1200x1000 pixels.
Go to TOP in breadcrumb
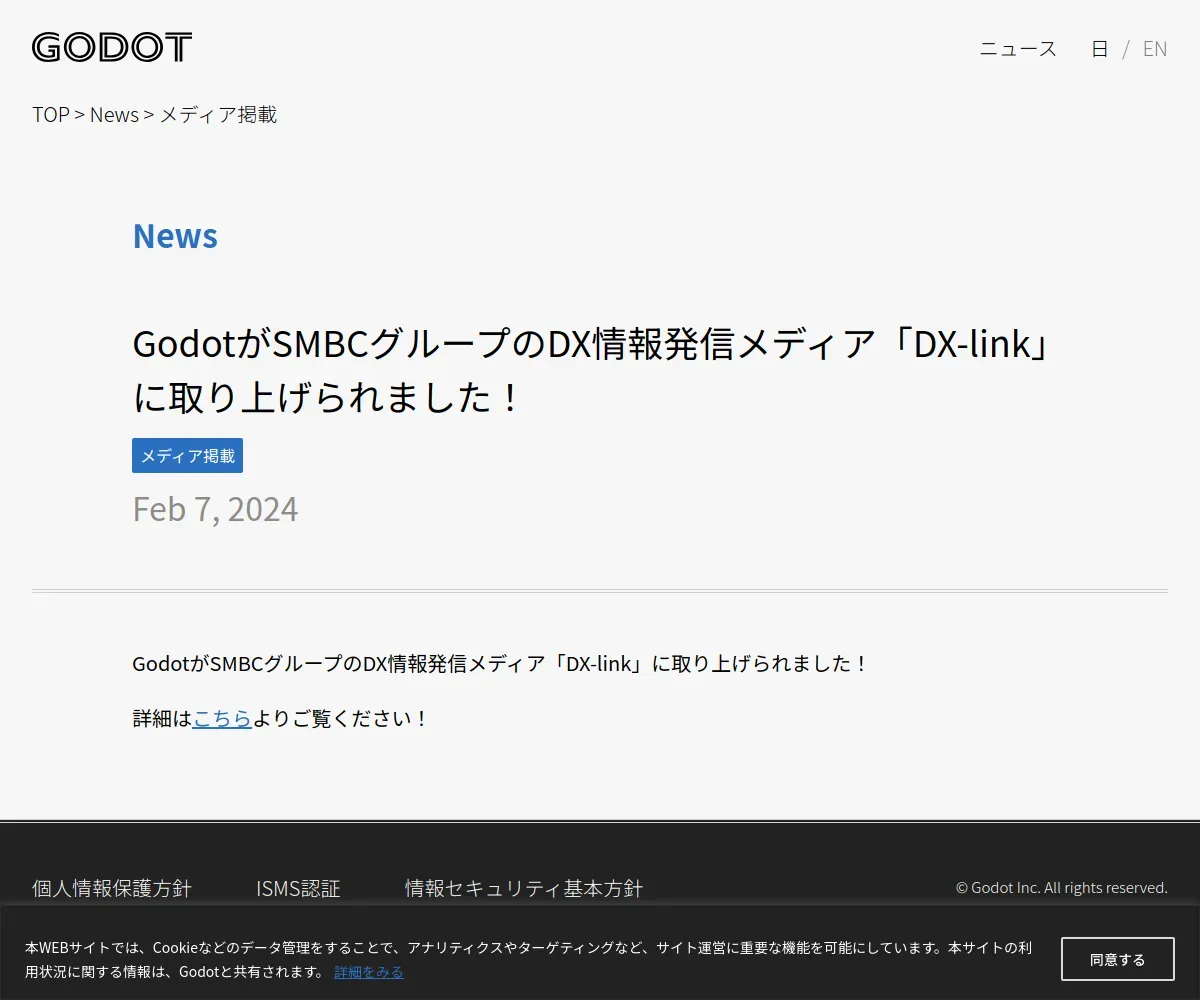coord(51,114)
